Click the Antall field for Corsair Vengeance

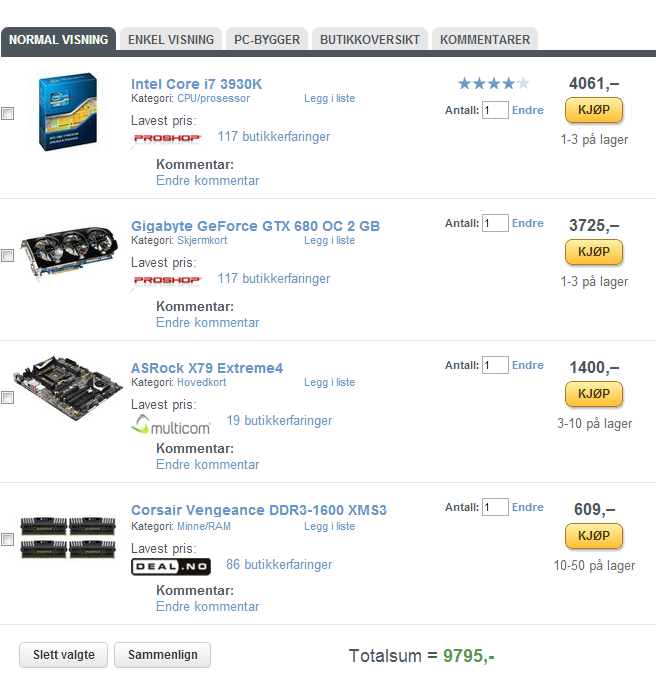(495, 507)
